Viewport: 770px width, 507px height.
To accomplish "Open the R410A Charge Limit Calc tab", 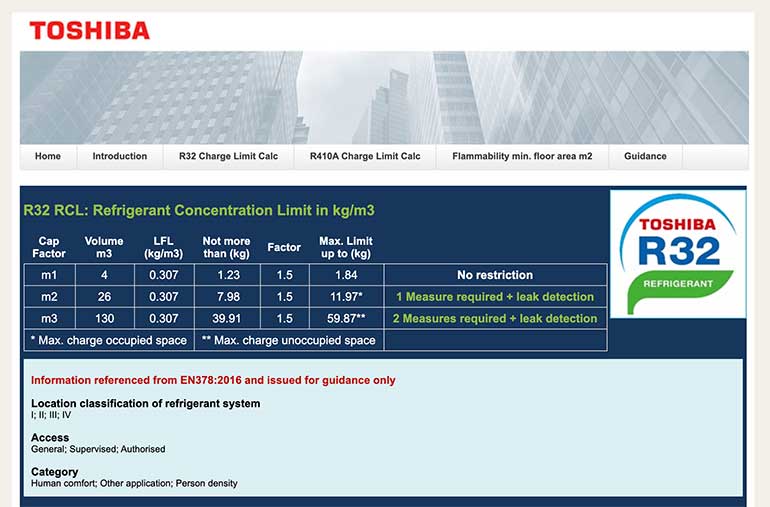I will pos(365,156).
